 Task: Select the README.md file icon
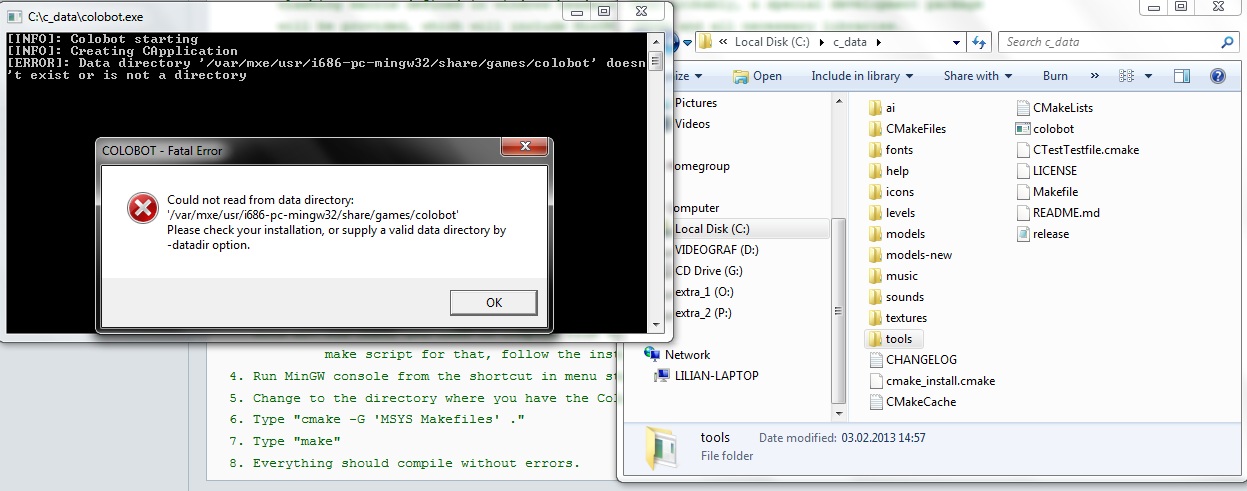[x=1023, y=213]
